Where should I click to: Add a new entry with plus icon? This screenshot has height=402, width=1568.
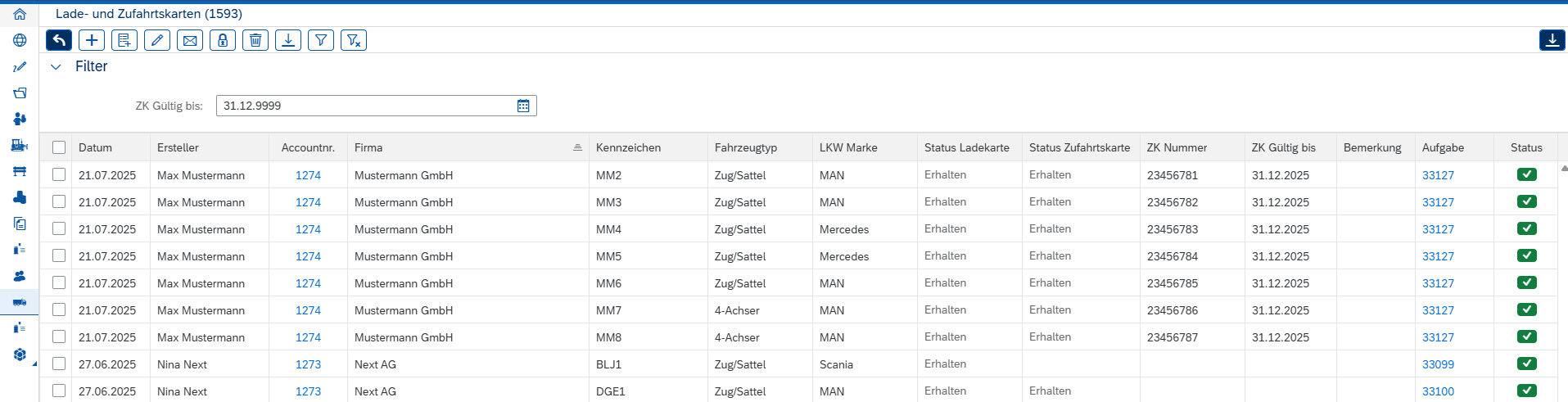(92, 40)
